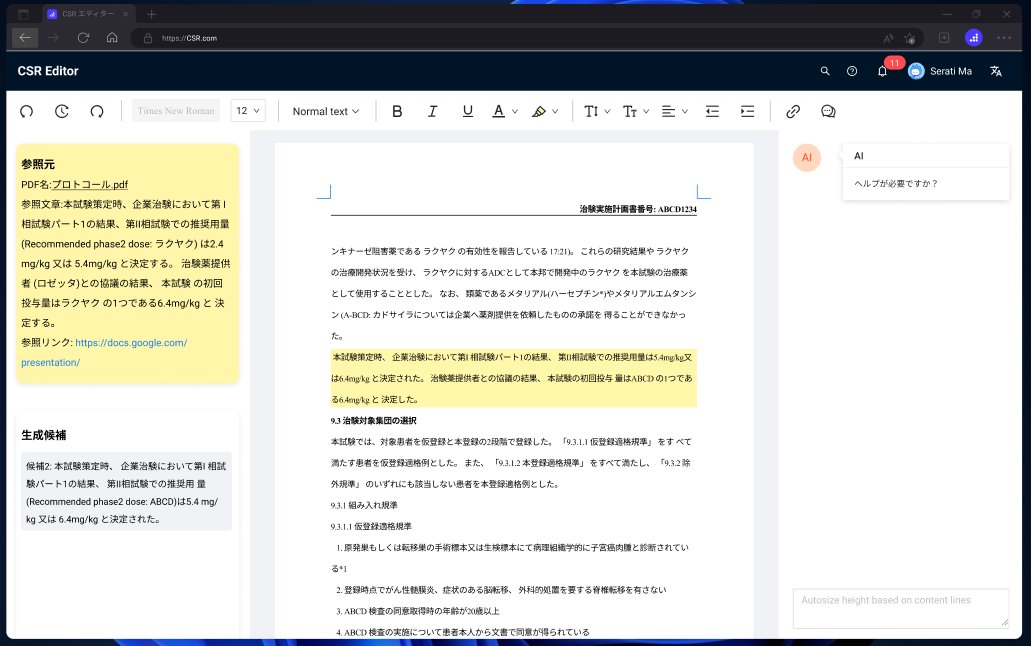The width and height of the screenshot is (1031, 646).
Task: Click the 参照元 panel heading
Action: 38,164
